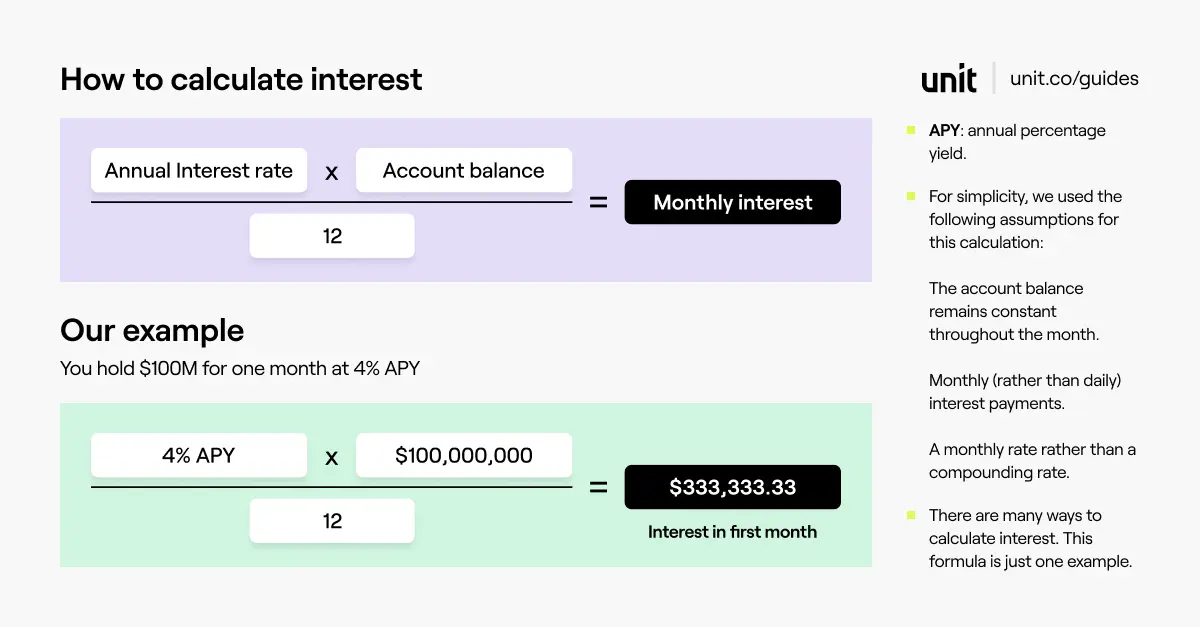Click the equals sign before Monthly interest
1200x627 pixels.
click(x=598, y=202)
